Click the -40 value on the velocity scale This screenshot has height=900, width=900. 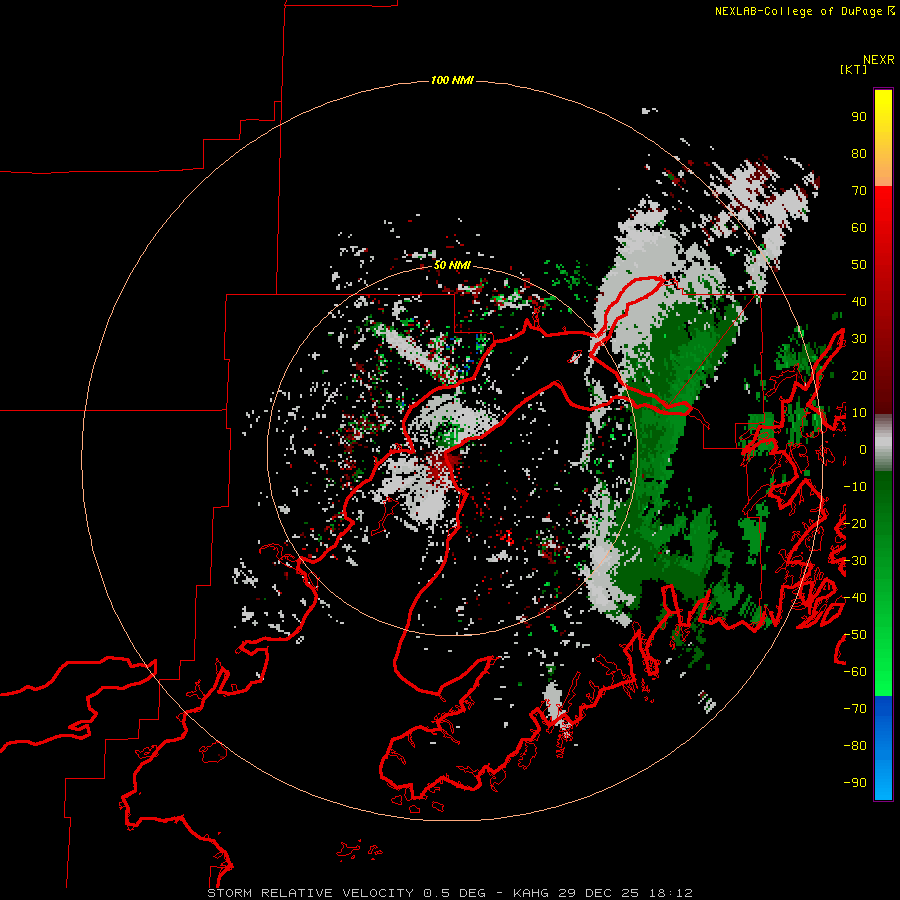[855, 598]
